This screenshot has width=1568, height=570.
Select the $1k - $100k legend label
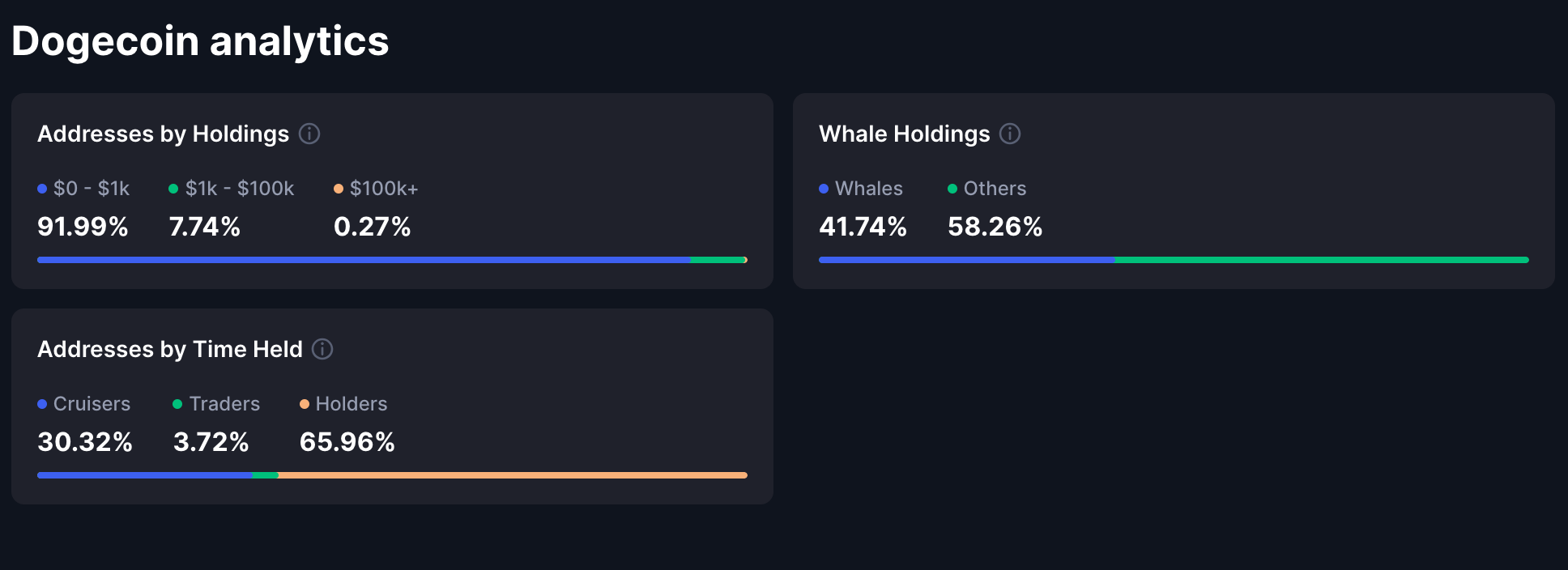(239, 189)
